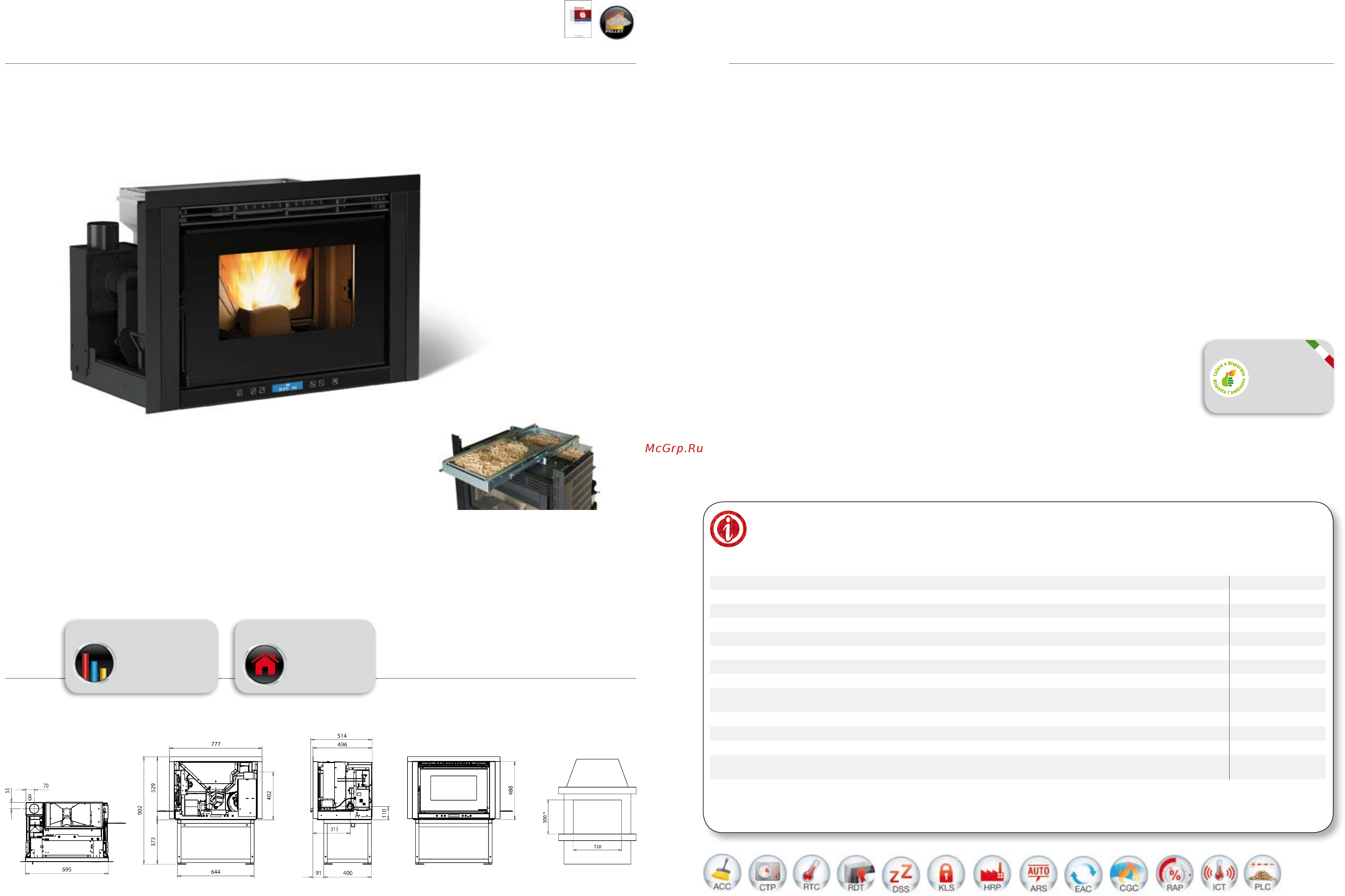
Task: Click the HRP factory icon
Action: tap(993, 873)
